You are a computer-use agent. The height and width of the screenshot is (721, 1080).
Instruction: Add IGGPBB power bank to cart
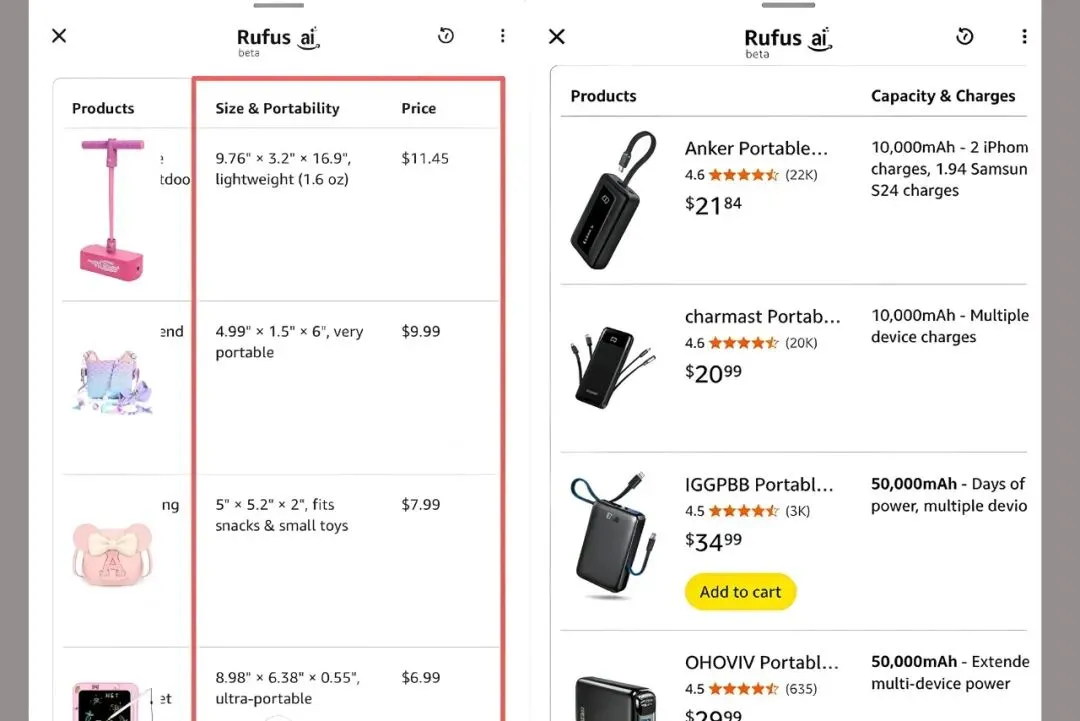tap(740, 591)
